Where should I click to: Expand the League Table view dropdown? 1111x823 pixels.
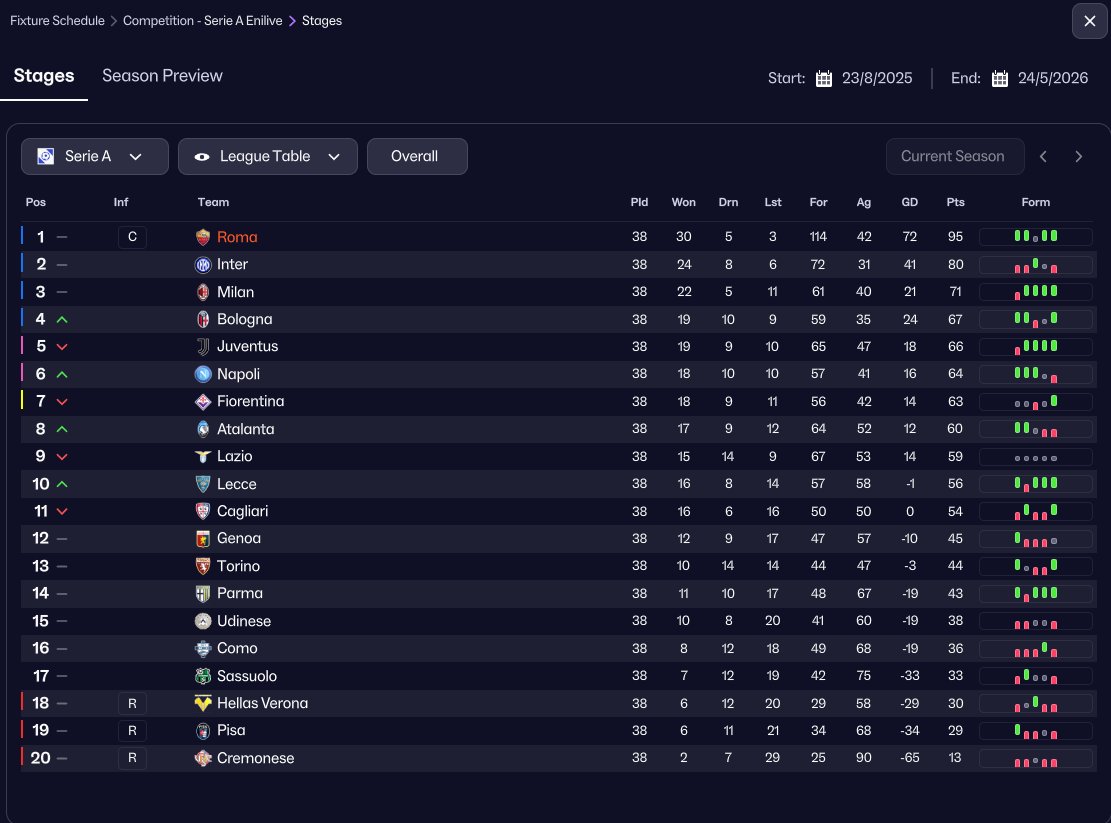[268, 157]
